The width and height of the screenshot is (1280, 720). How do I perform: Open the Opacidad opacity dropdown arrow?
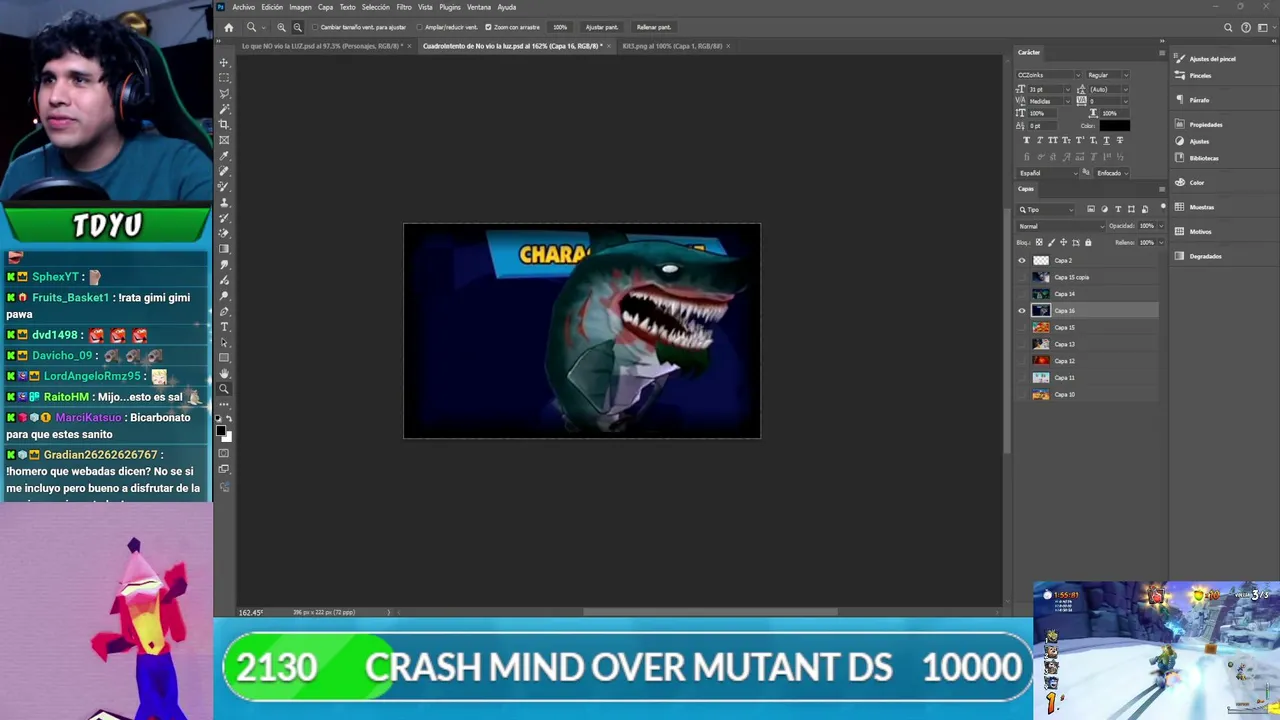pos(1159,226)
